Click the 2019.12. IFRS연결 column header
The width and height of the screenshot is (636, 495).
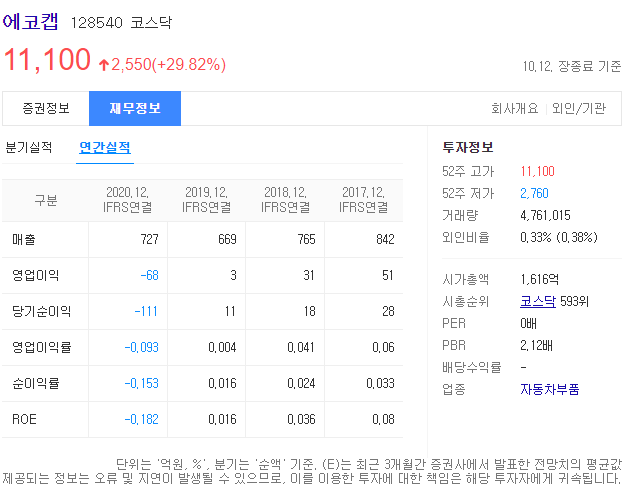(x=206, y=200)
